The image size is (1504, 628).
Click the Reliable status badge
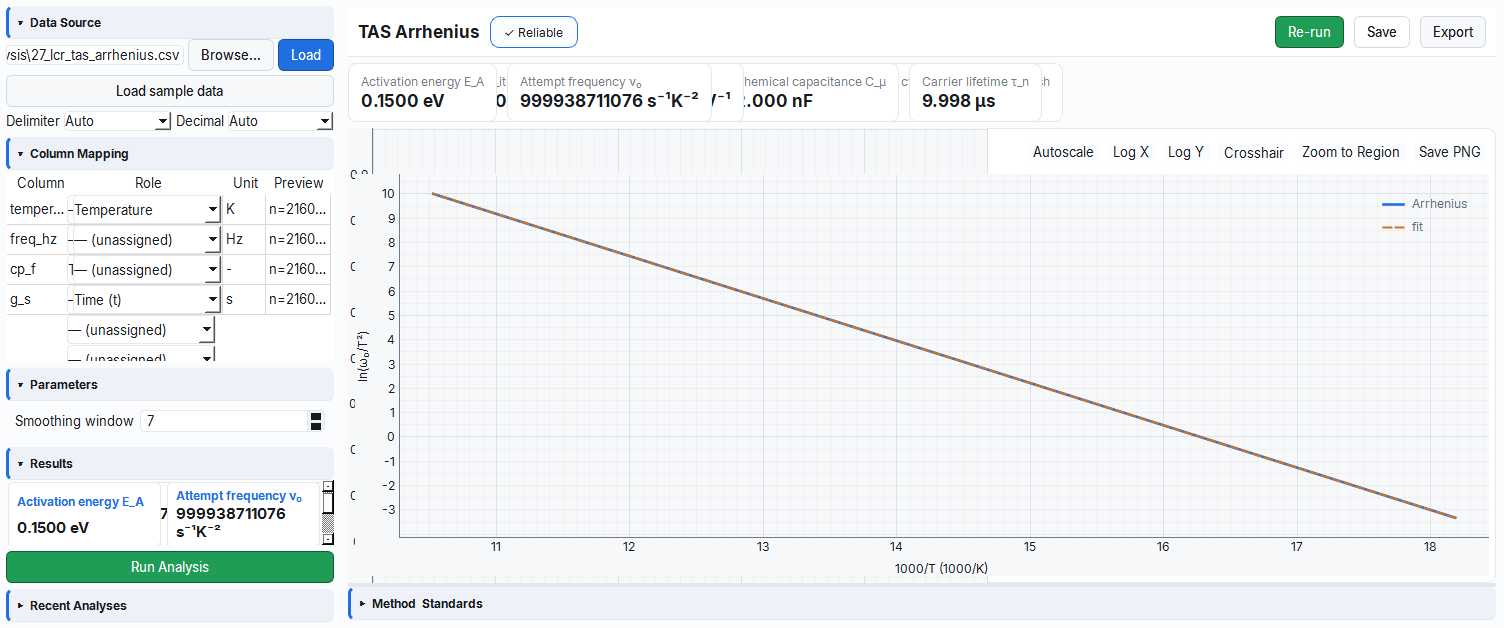pyautogui.click(x=534, y=32)
